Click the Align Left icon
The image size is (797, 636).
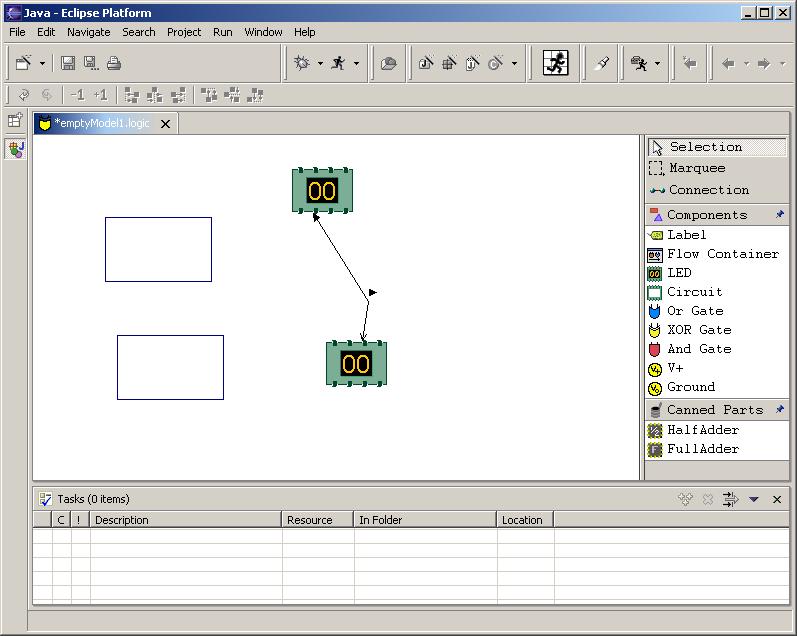point(132,95)
